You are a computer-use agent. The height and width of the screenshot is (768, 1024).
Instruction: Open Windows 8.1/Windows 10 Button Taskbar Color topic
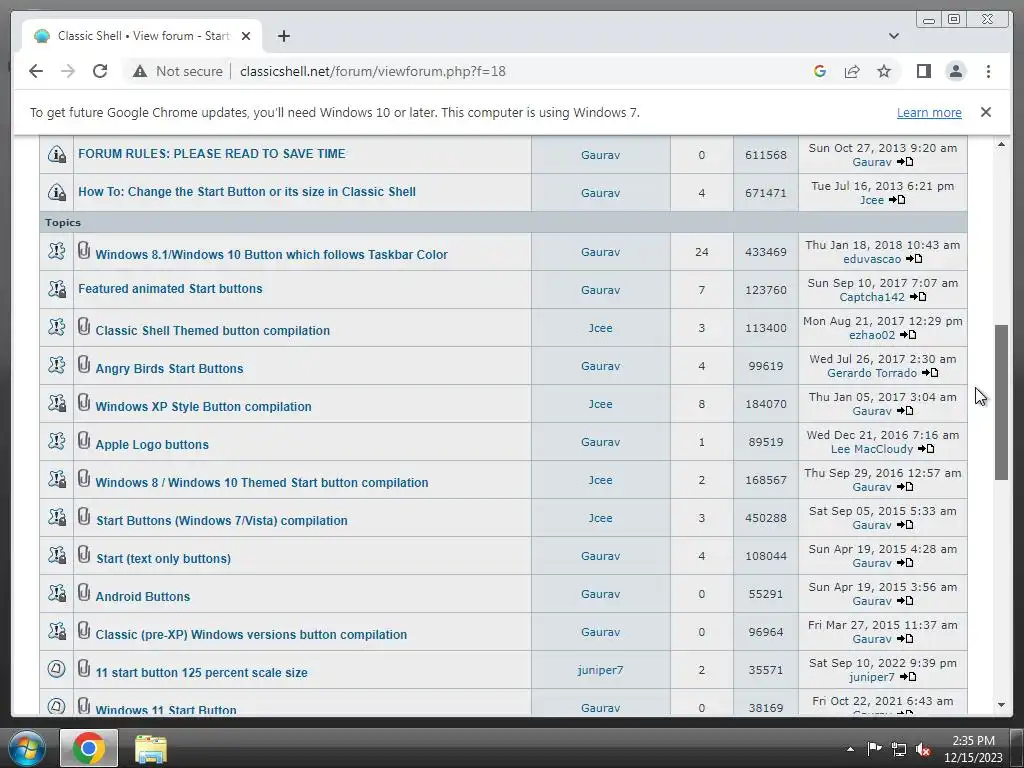(x=271, y=255)
